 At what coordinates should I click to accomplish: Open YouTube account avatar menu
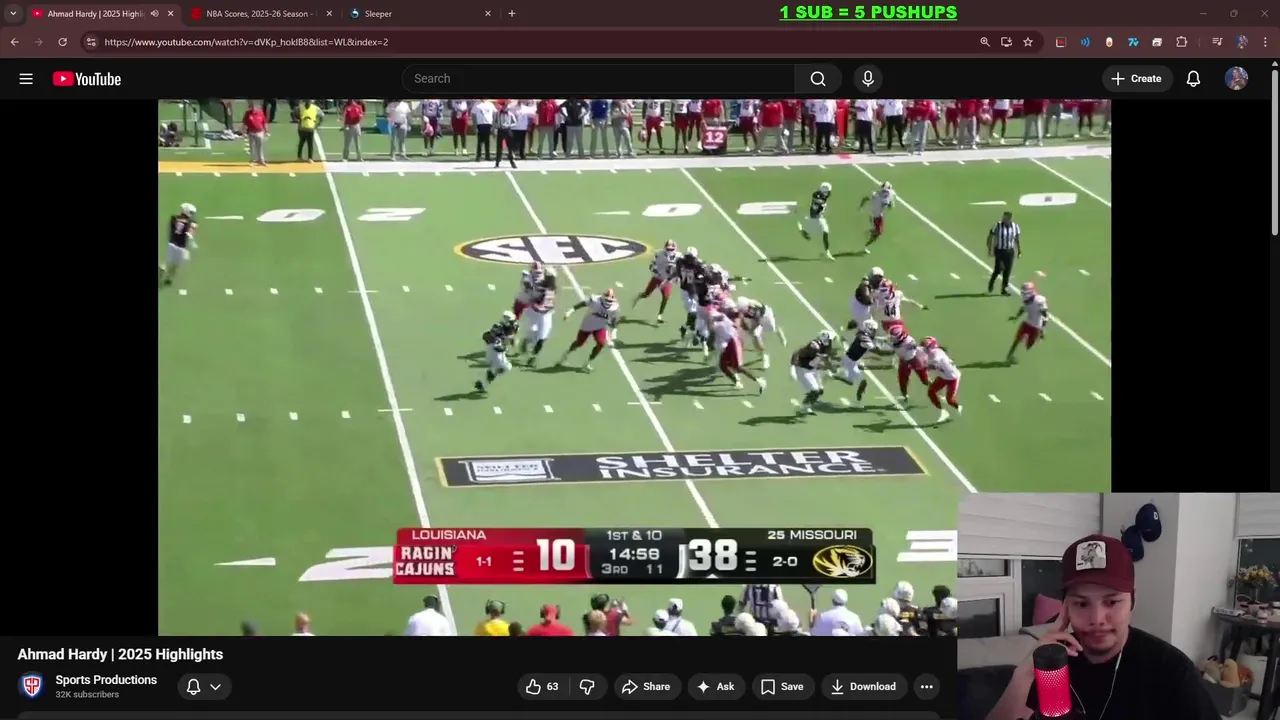tap(1237, 79)
